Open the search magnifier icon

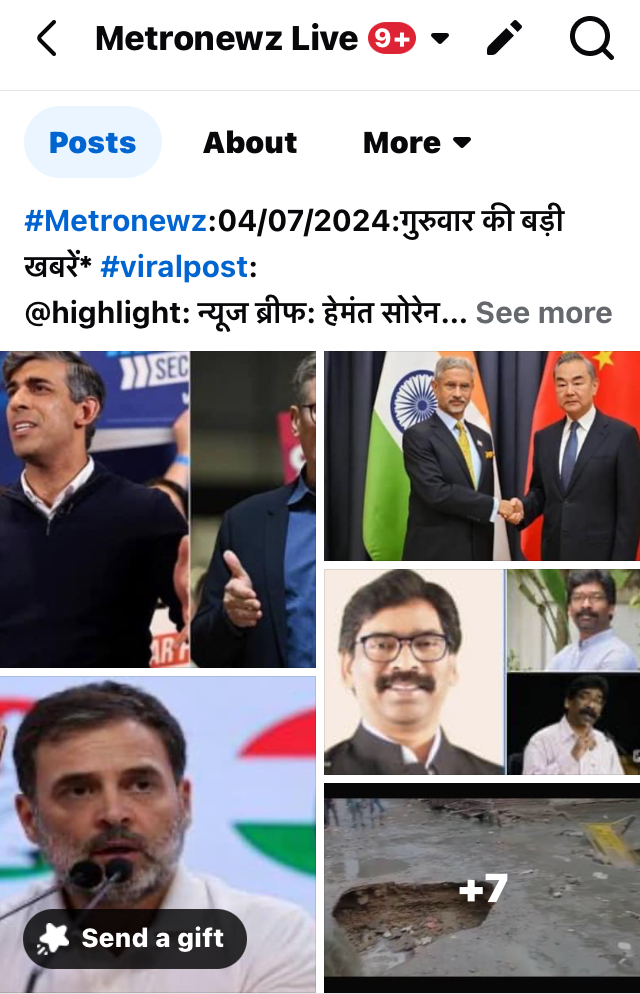(x=591, y=38)
